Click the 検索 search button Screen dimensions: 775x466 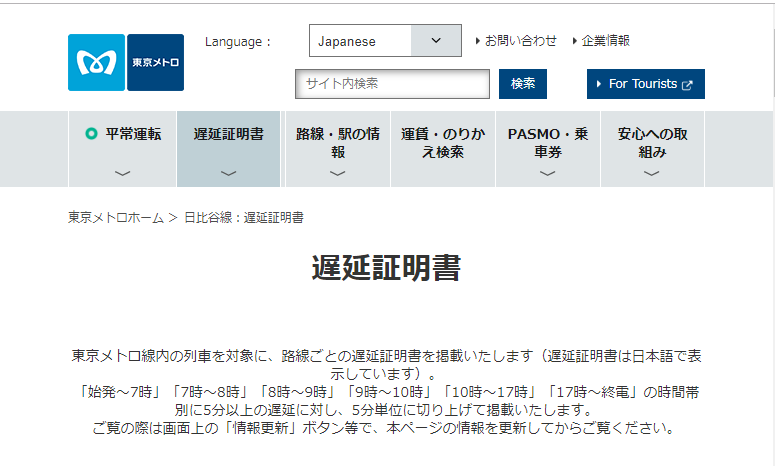522,84
